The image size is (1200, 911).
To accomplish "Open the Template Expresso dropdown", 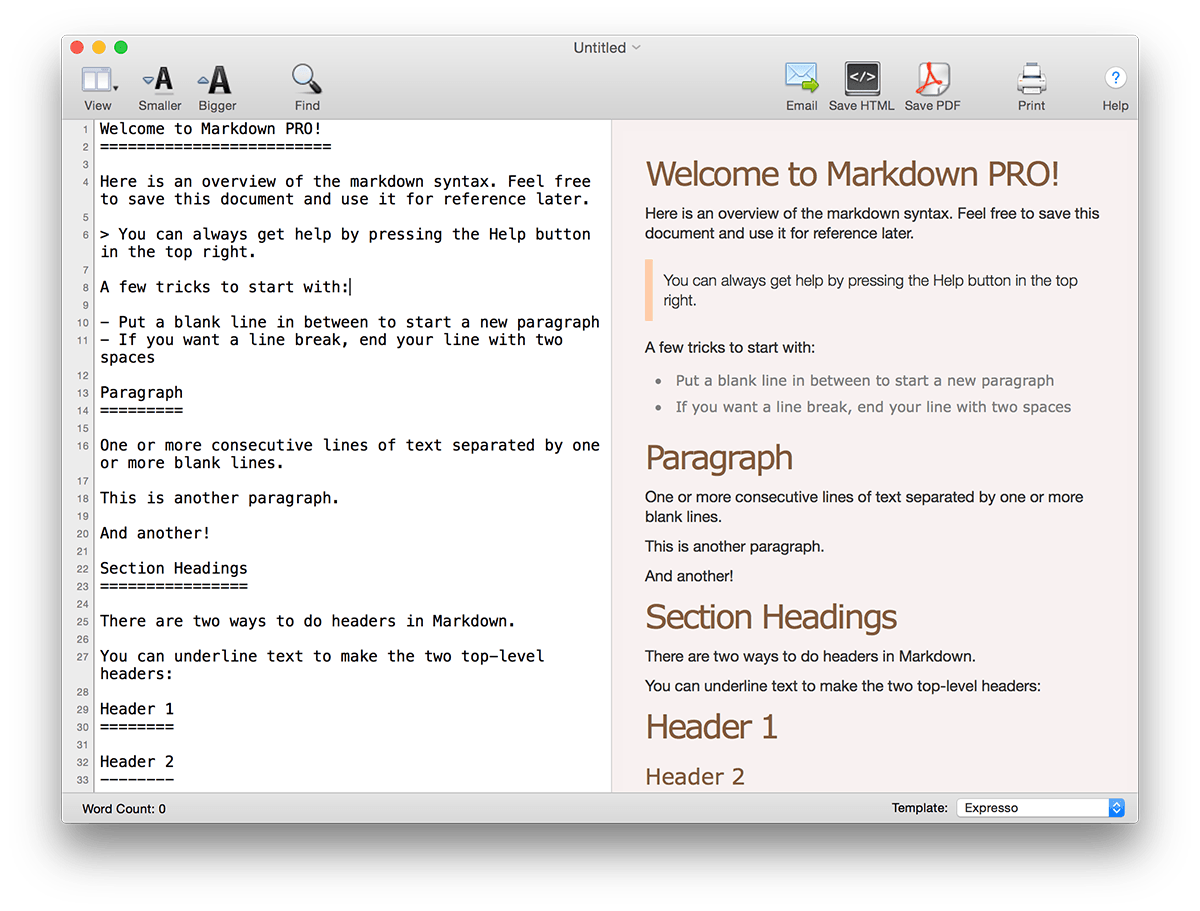I will click(1041, 808).
